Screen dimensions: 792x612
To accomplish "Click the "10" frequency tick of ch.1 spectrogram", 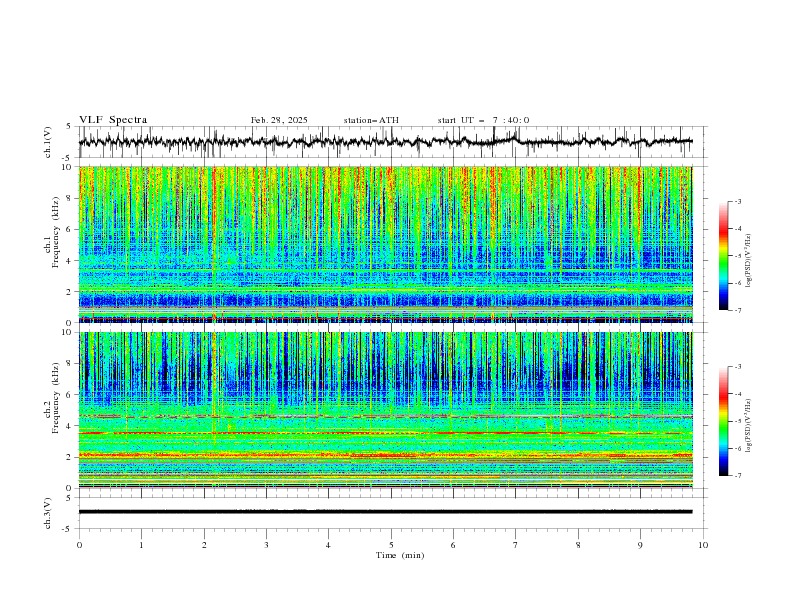I will [68, 167].
